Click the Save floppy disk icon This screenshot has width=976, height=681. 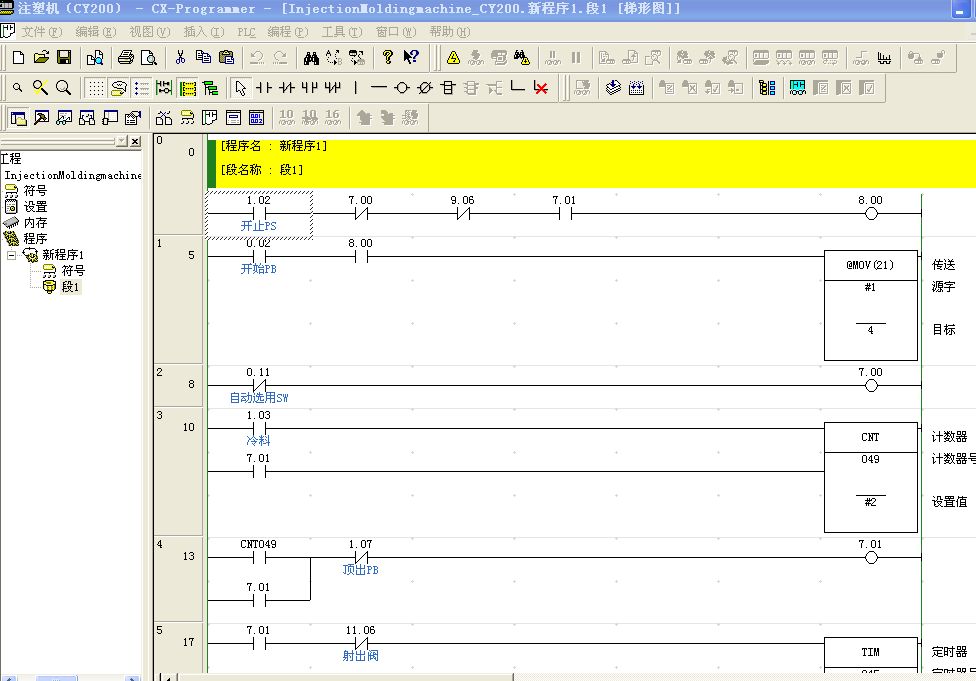tap(63, 57)
